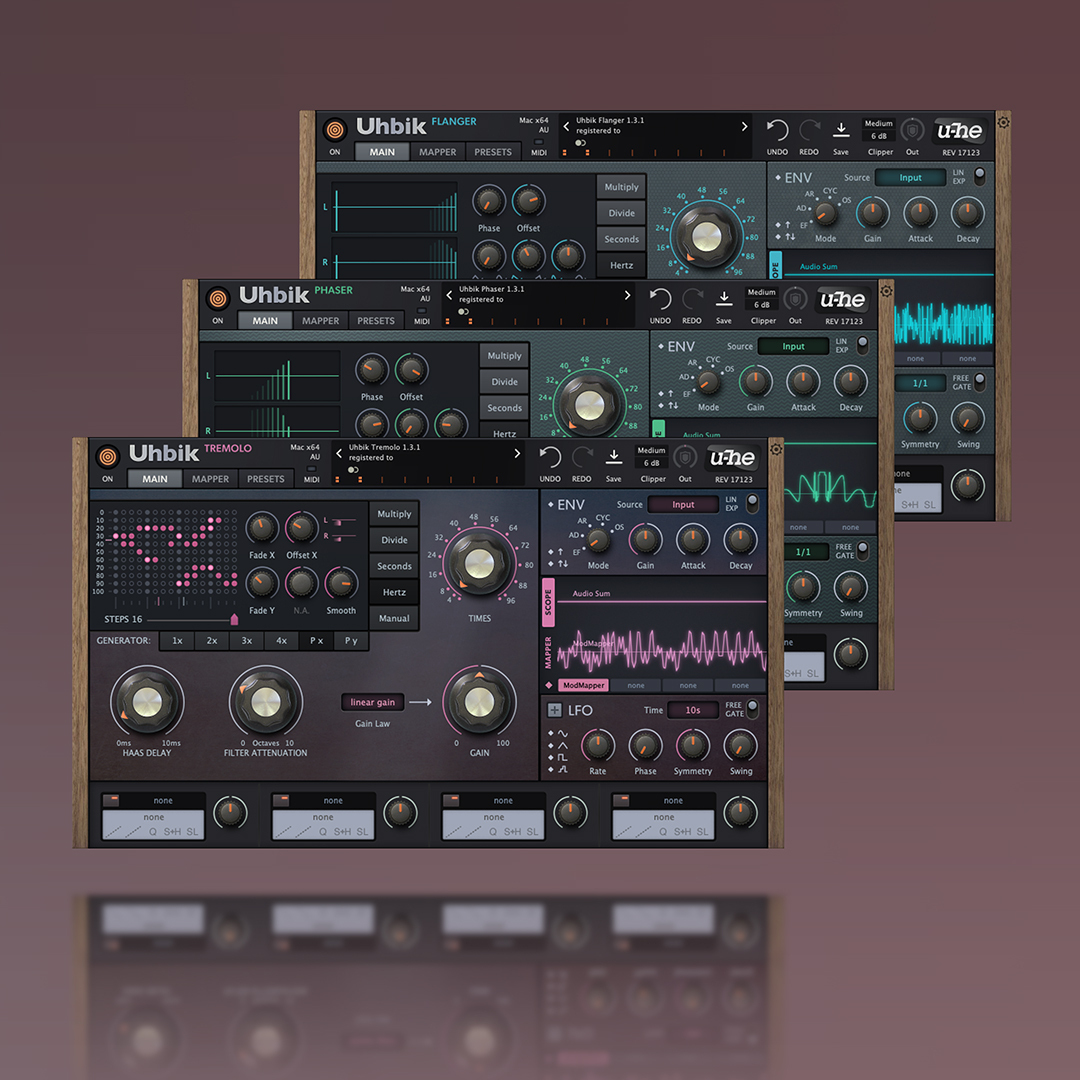Toggle the vertical MAPPER label in Tremolo scope
This screenshot has width=1080, height=1080.
tap(548, 652)
